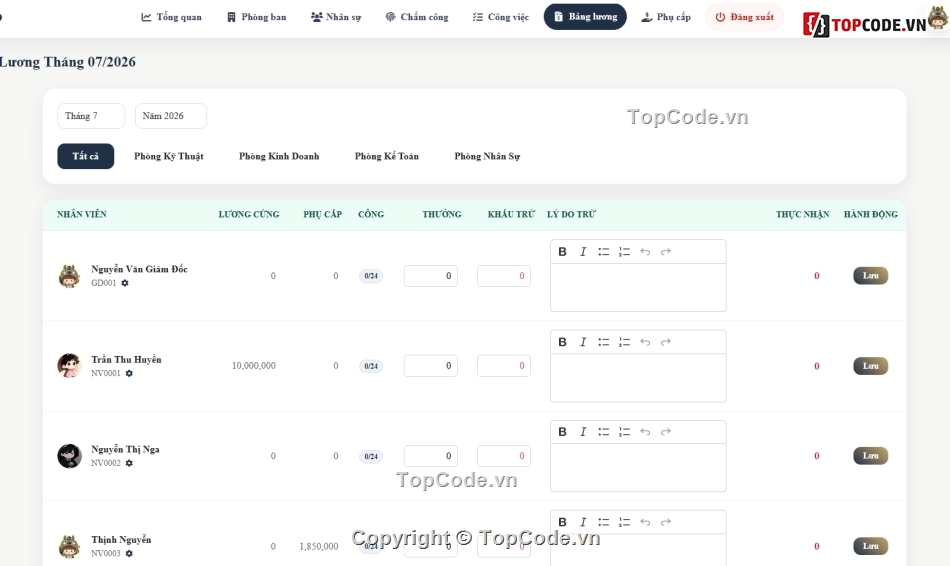Screen dimensions: 950x566
Task: Select the Tất cả department filter
Action: click(85, 156)
